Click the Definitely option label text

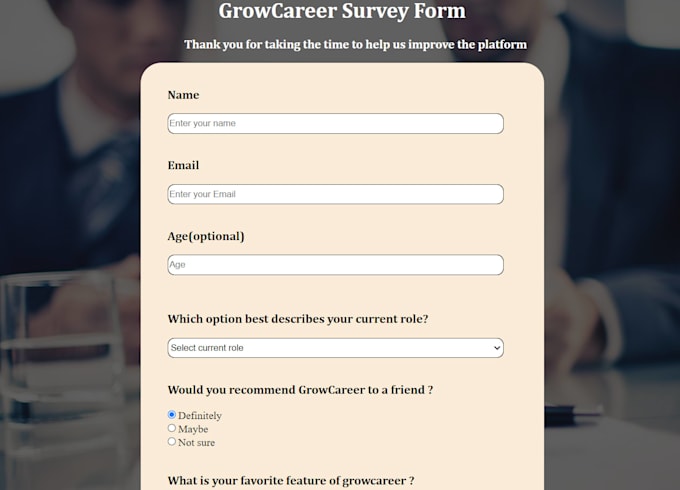(200, 416)
